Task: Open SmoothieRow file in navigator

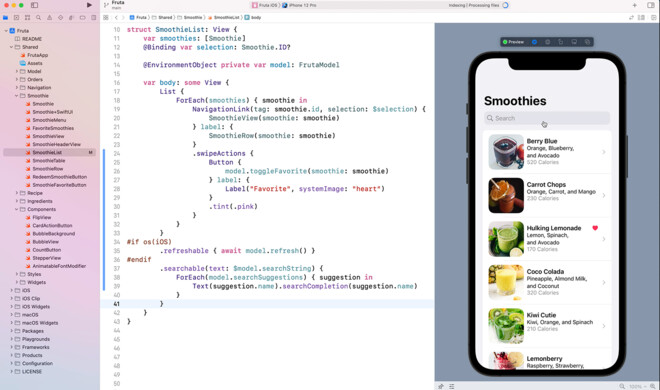Action: pyautogui.click(x=44, y=169)
